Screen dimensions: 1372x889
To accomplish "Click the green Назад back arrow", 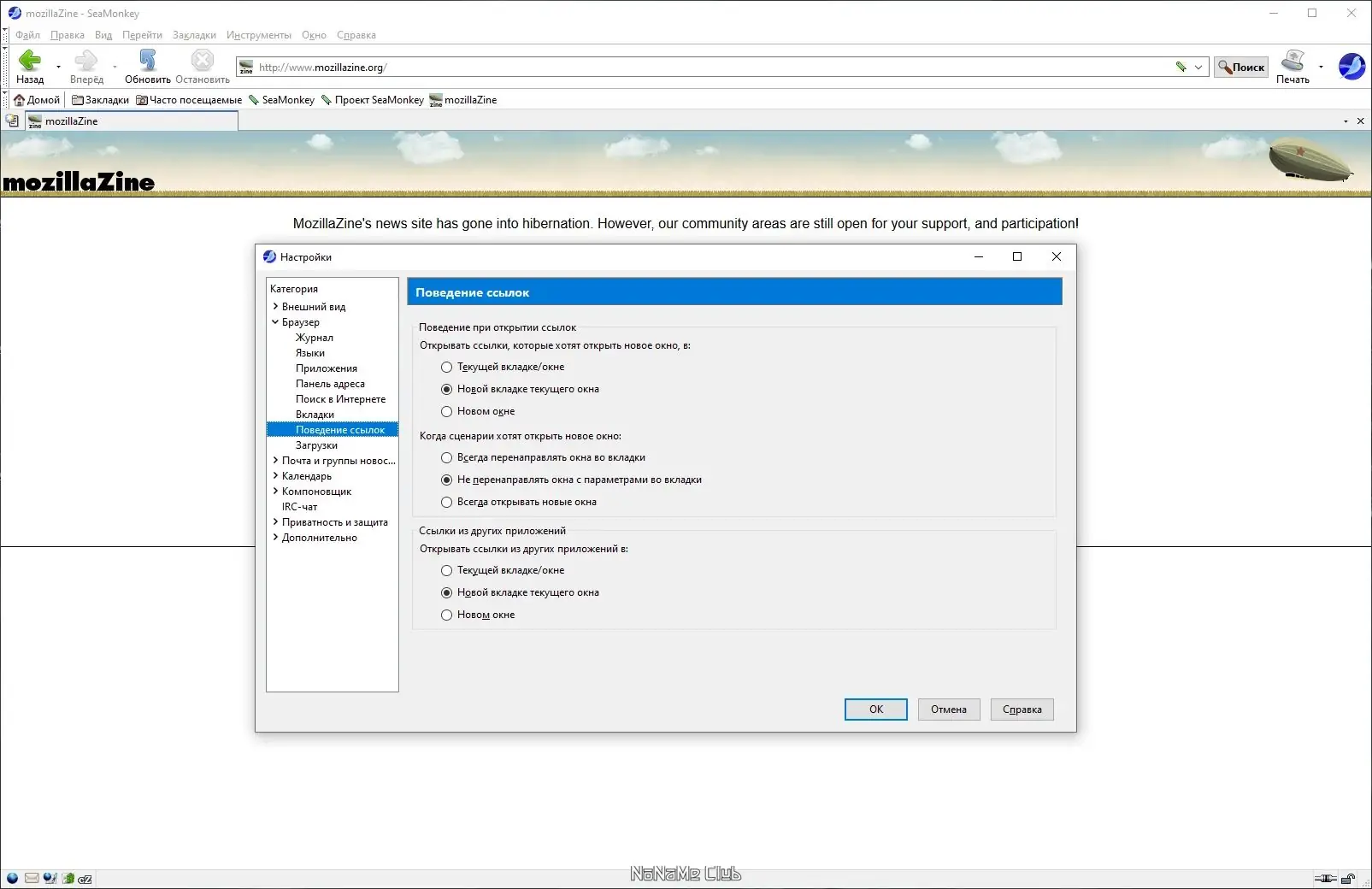I will [x=30, y=61].
